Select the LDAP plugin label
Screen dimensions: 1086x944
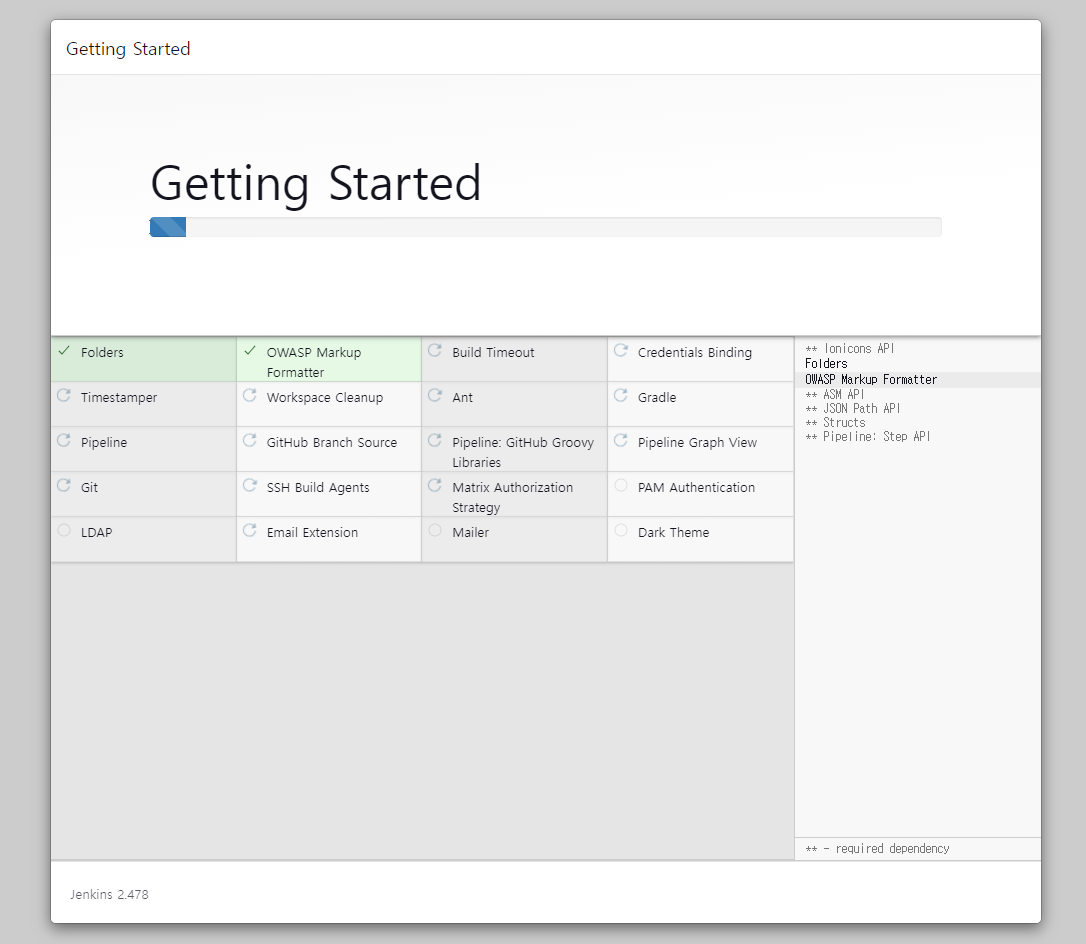click(x=96, y=533)
